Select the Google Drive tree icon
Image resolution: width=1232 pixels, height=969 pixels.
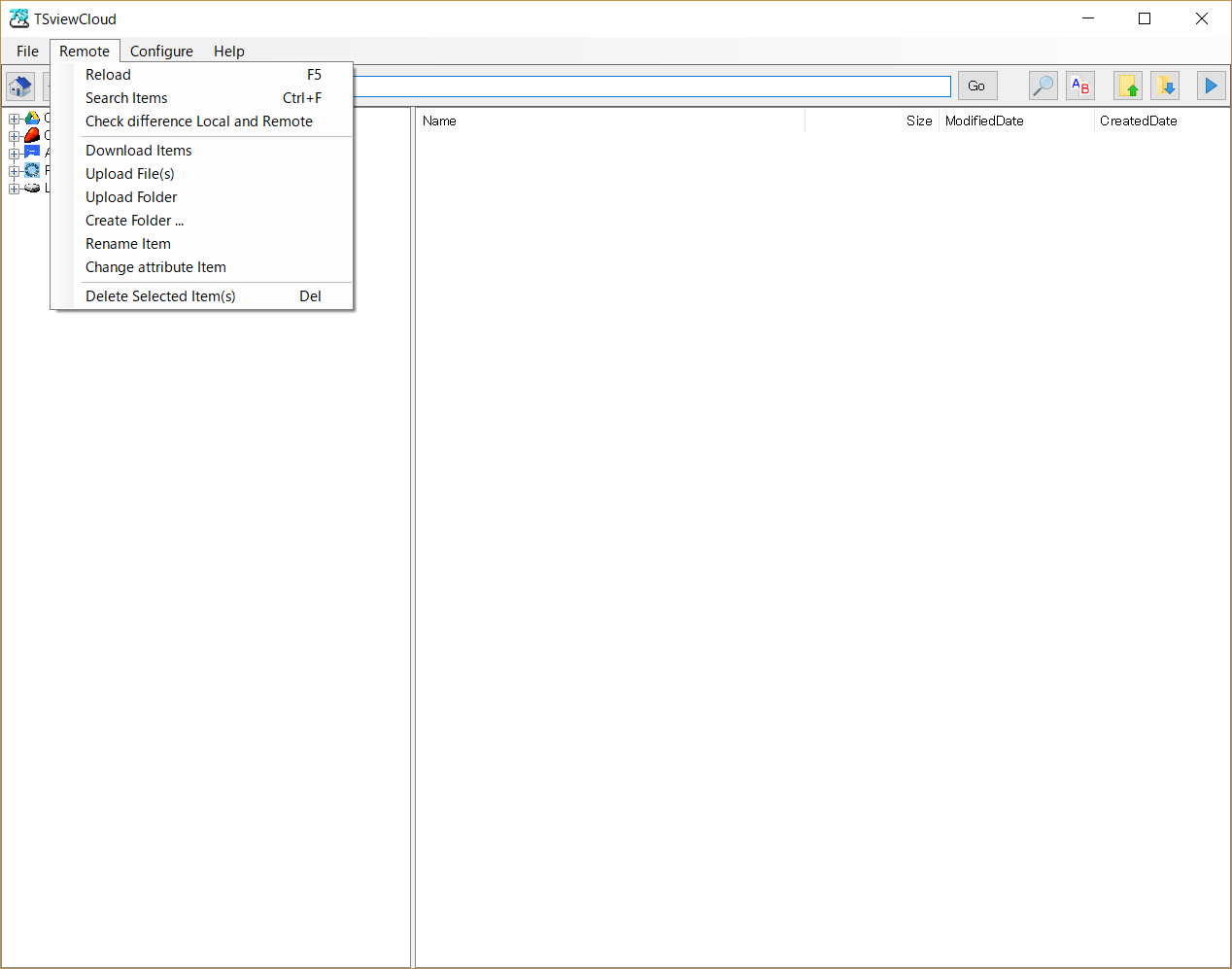point(32,119)
